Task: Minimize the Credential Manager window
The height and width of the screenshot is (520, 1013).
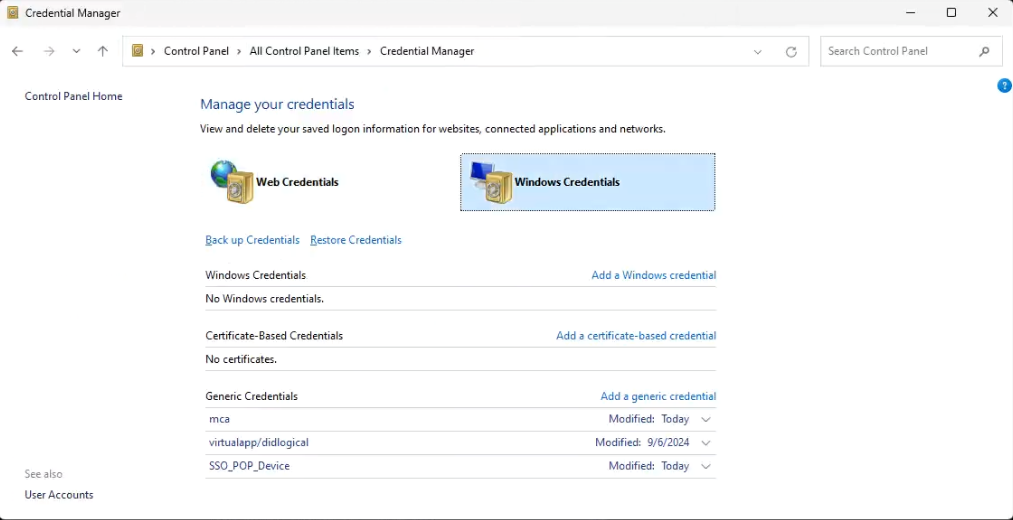Action: [x=910, y=13]
